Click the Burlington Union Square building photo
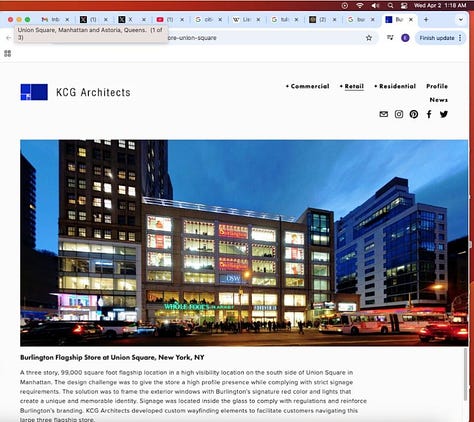The height and width of the screenshot is (422, 474). pyautogui.click(x=244, y=243)
